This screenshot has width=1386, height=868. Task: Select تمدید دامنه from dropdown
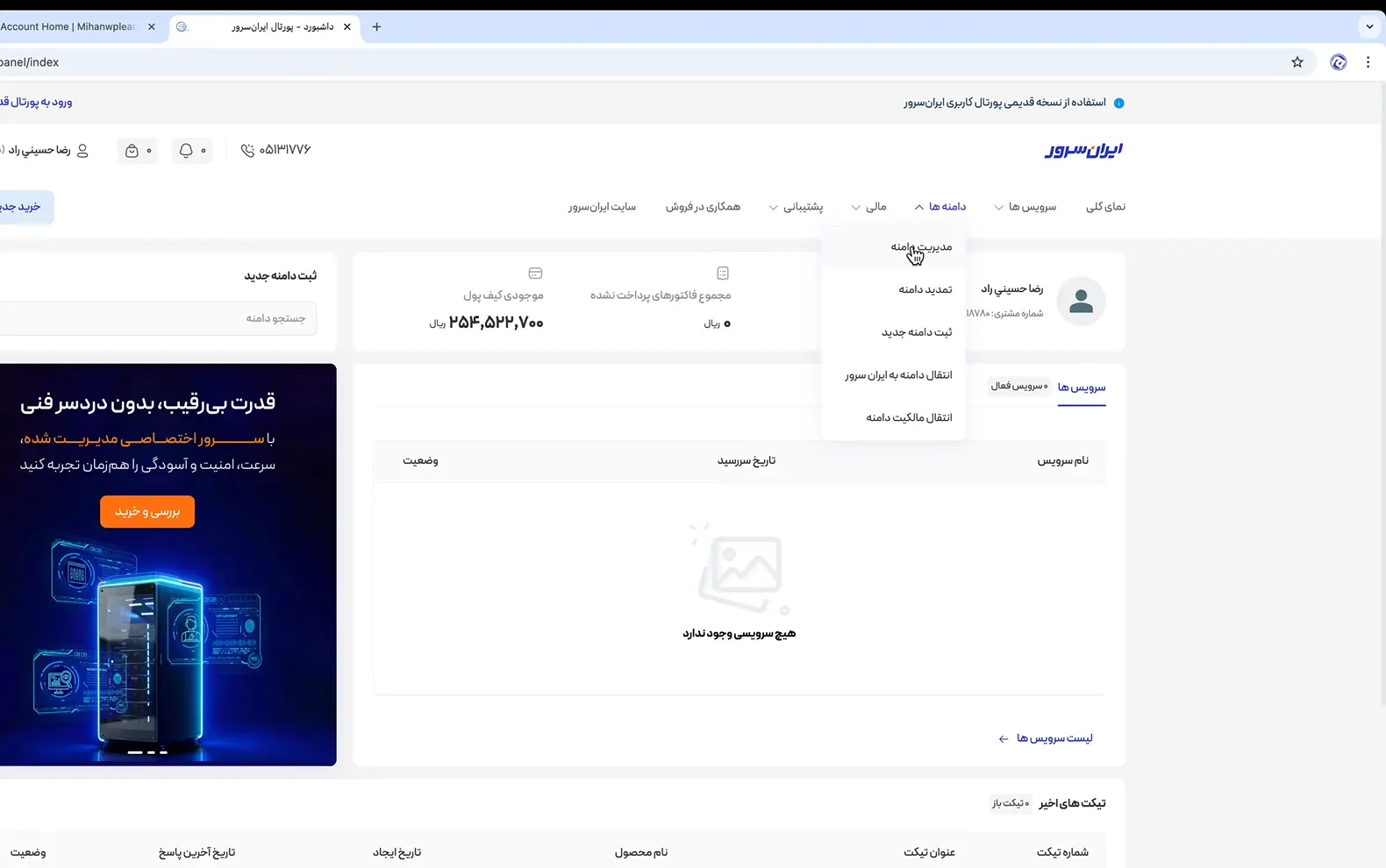[894, 289]
